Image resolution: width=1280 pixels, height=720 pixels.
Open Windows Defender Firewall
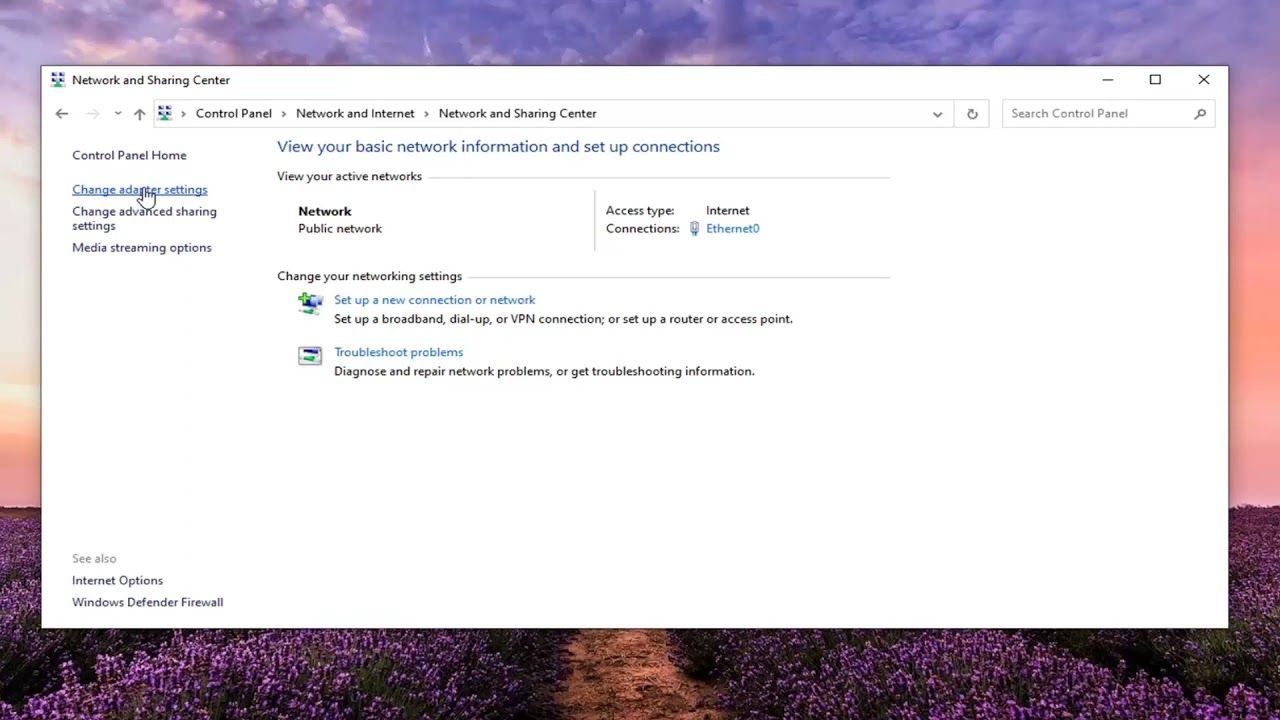(x=147, y=602)
